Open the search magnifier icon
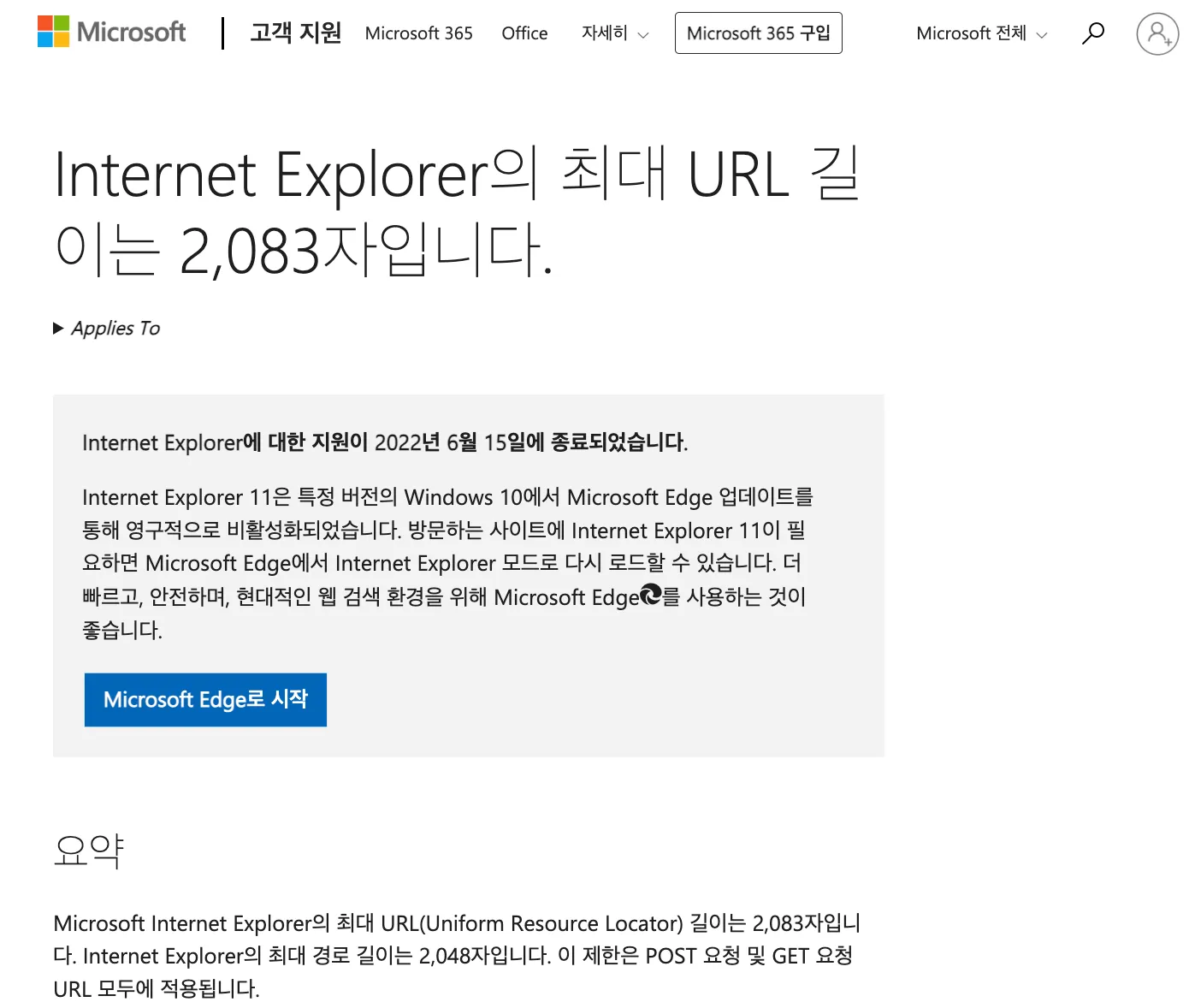The width and height of the screenshot is (1189, 1008). point(1093,33)
